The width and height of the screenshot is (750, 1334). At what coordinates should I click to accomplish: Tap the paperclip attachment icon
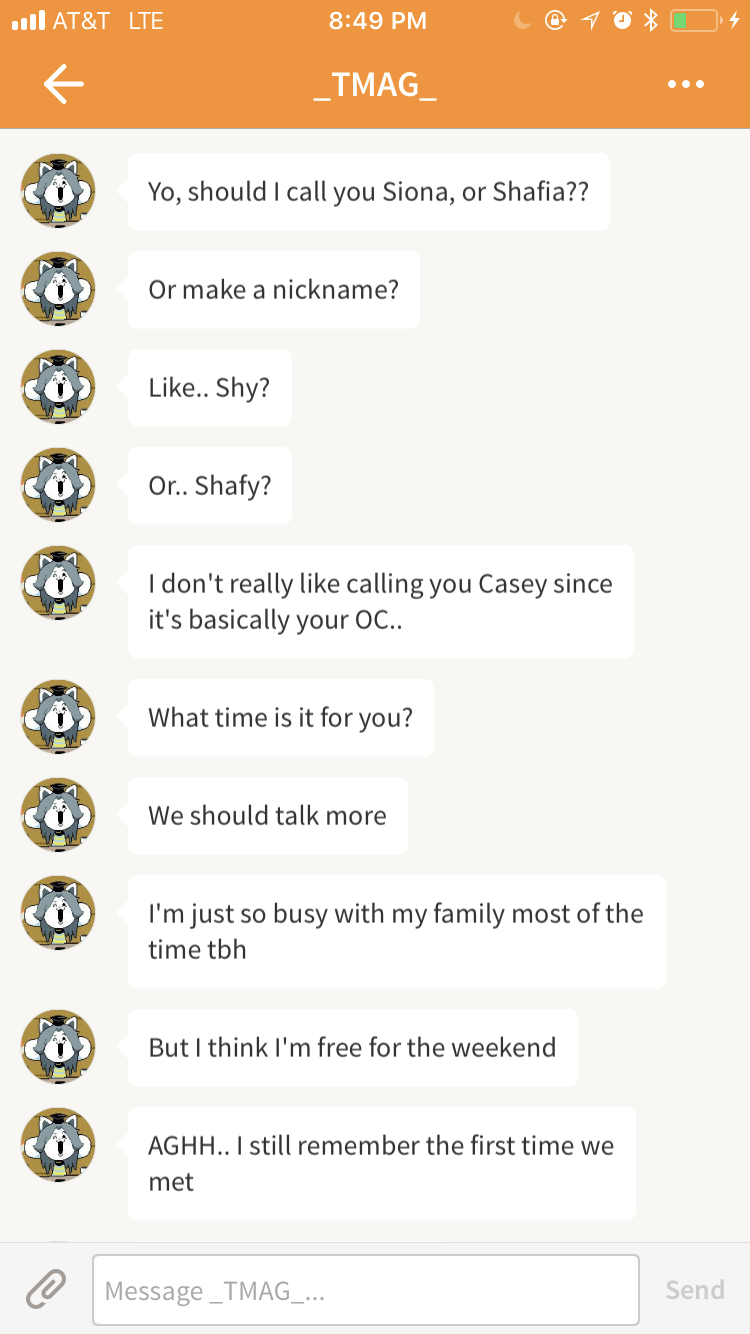tap(45, 1289)
